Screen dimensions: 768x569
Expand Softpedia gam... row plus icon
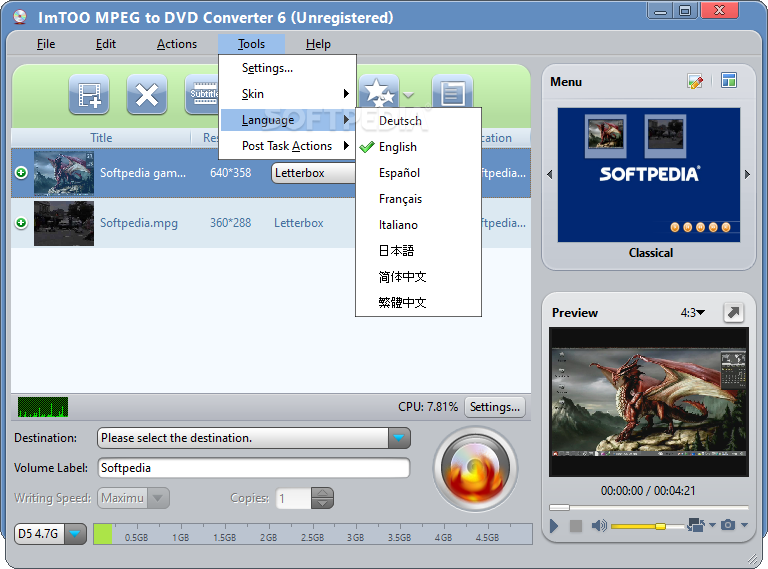[21, 172]
